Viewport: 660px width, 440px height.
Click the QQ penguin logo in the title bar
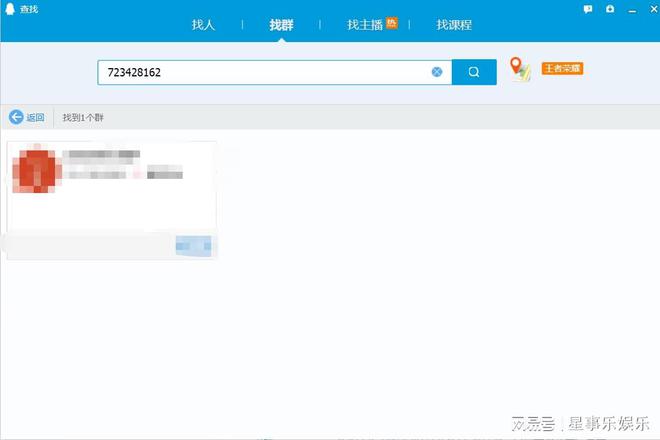tap(10, 8)
